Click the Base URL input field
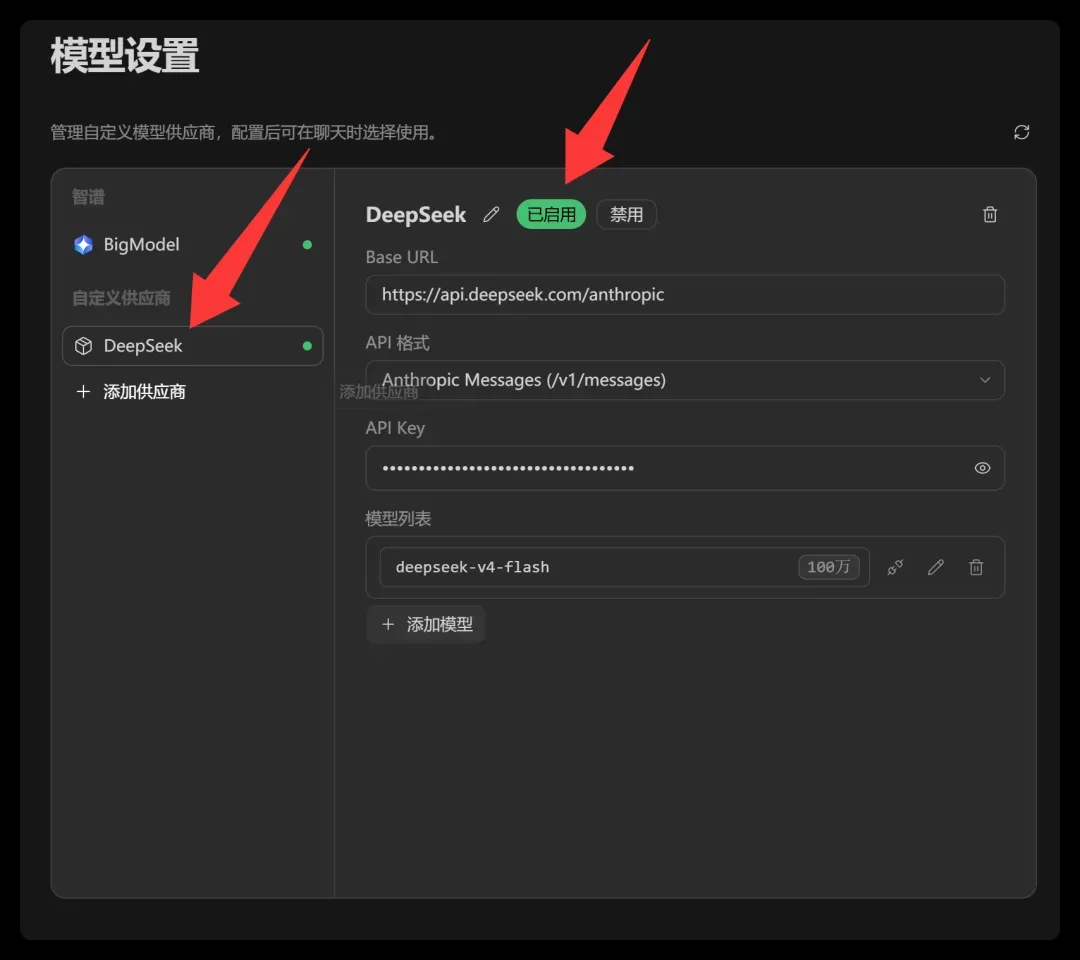This screenshot has width=1080, height=960. point(685,295)
